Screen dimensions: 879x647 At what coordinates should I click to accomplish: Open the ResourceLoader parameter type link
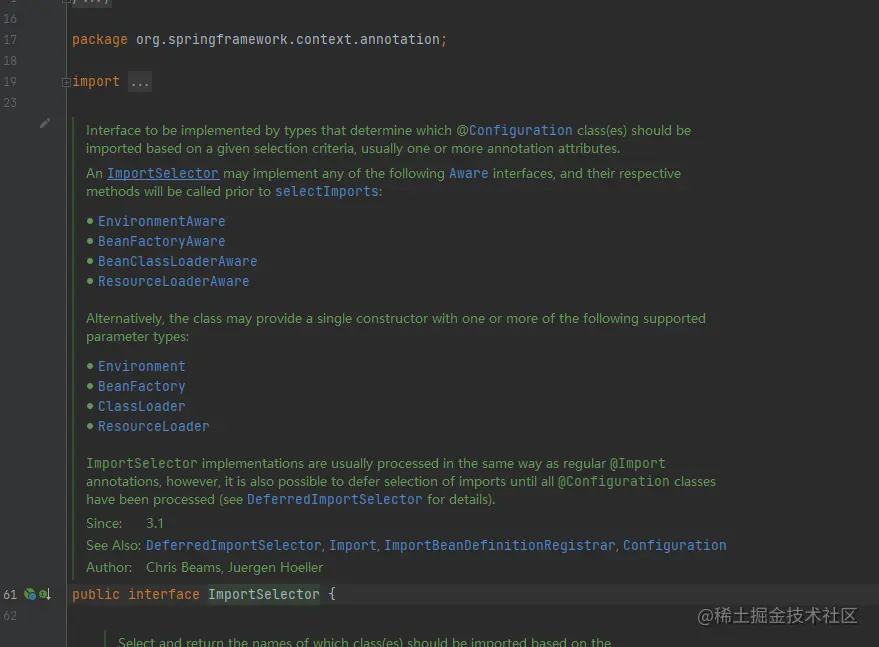154,426
